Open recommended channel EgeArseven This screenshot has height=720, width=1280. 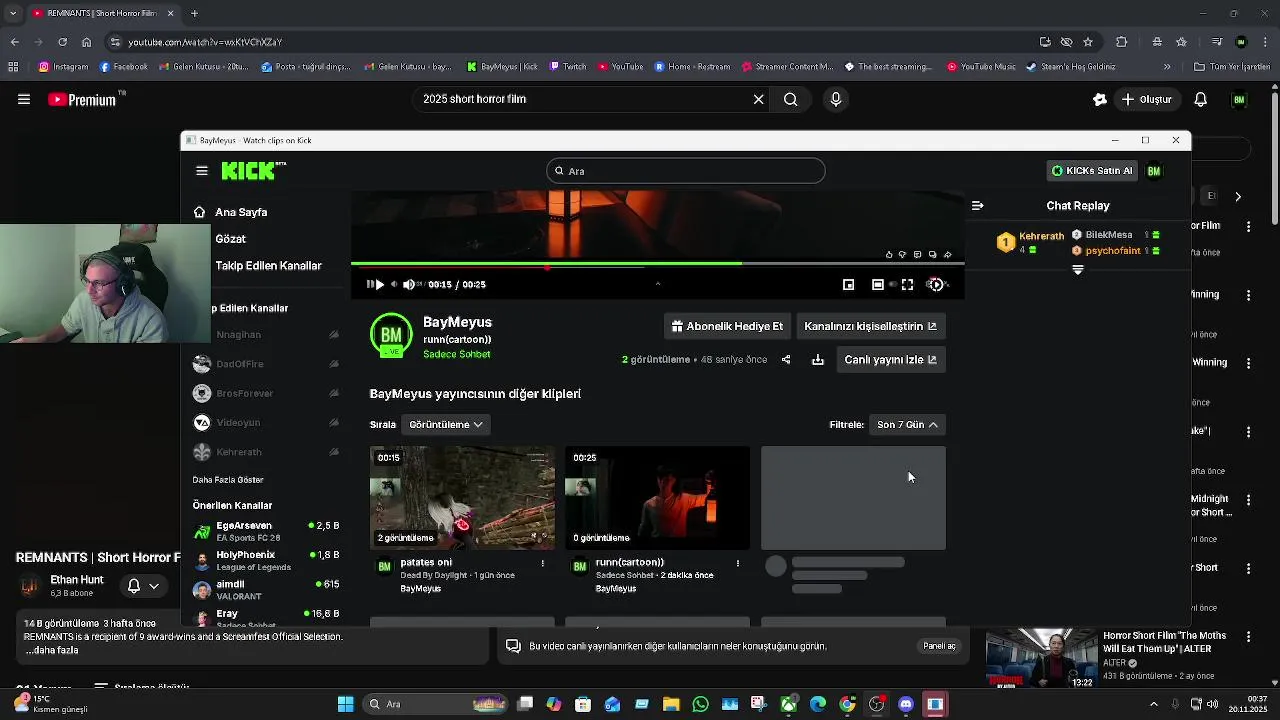[265, 531]
